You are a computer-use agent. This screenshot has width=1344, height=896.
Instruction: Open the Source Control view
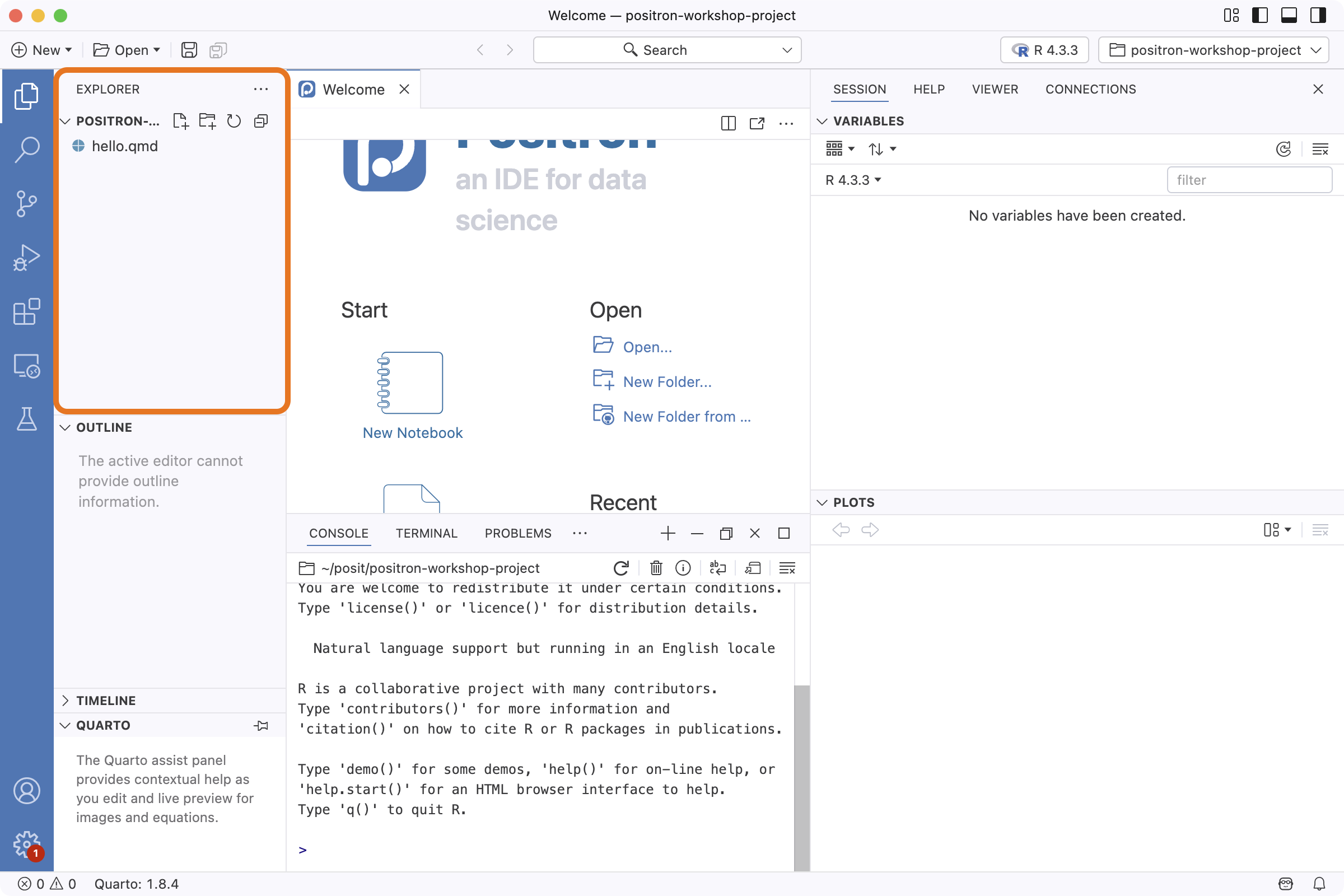pyautogui.click(x=26, y=203)
